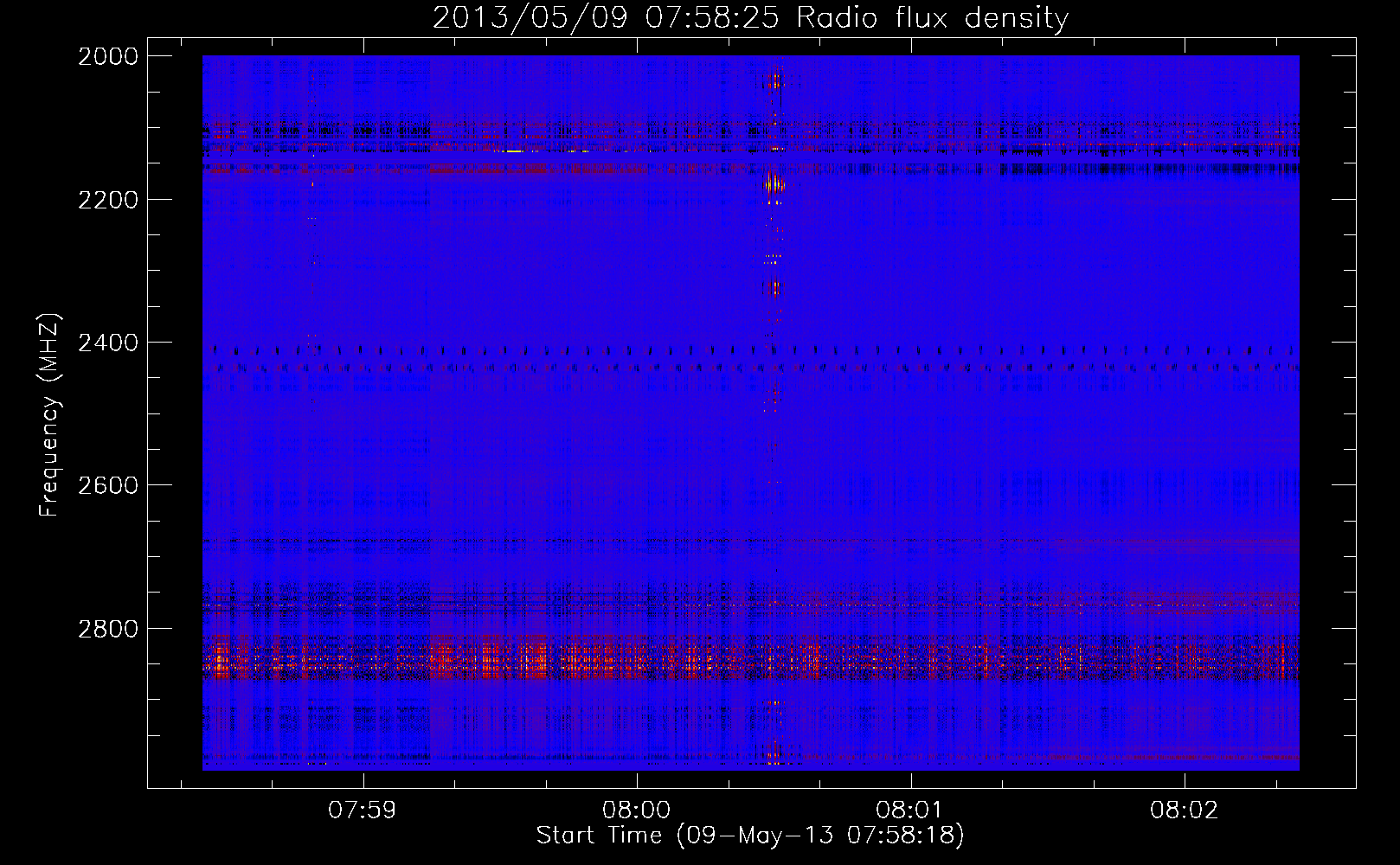Click the 08:00 time tick label

[637, 811]
